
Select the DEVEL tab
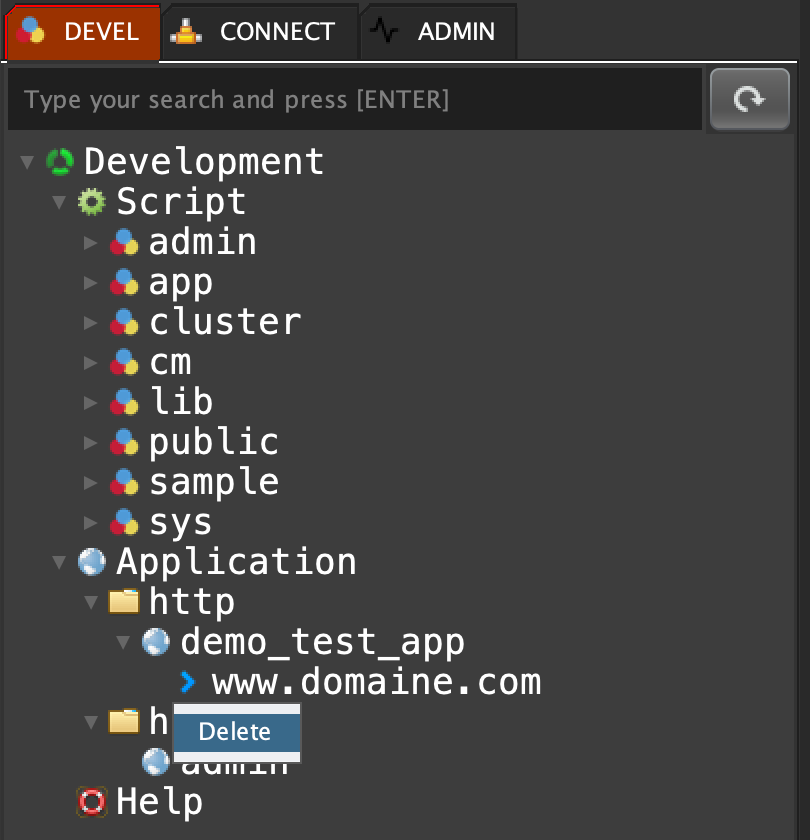click(x=82, y=32)
